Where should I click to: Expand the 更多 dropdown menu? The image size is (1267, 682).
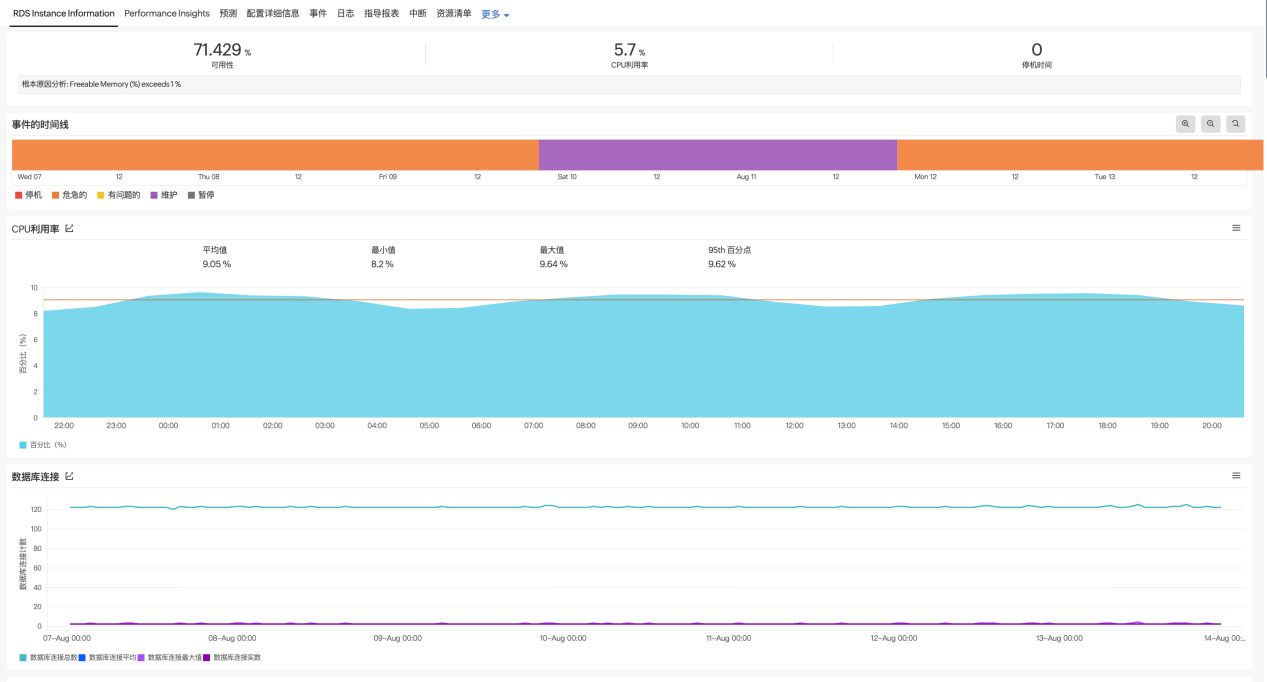[x=495, y=15]
